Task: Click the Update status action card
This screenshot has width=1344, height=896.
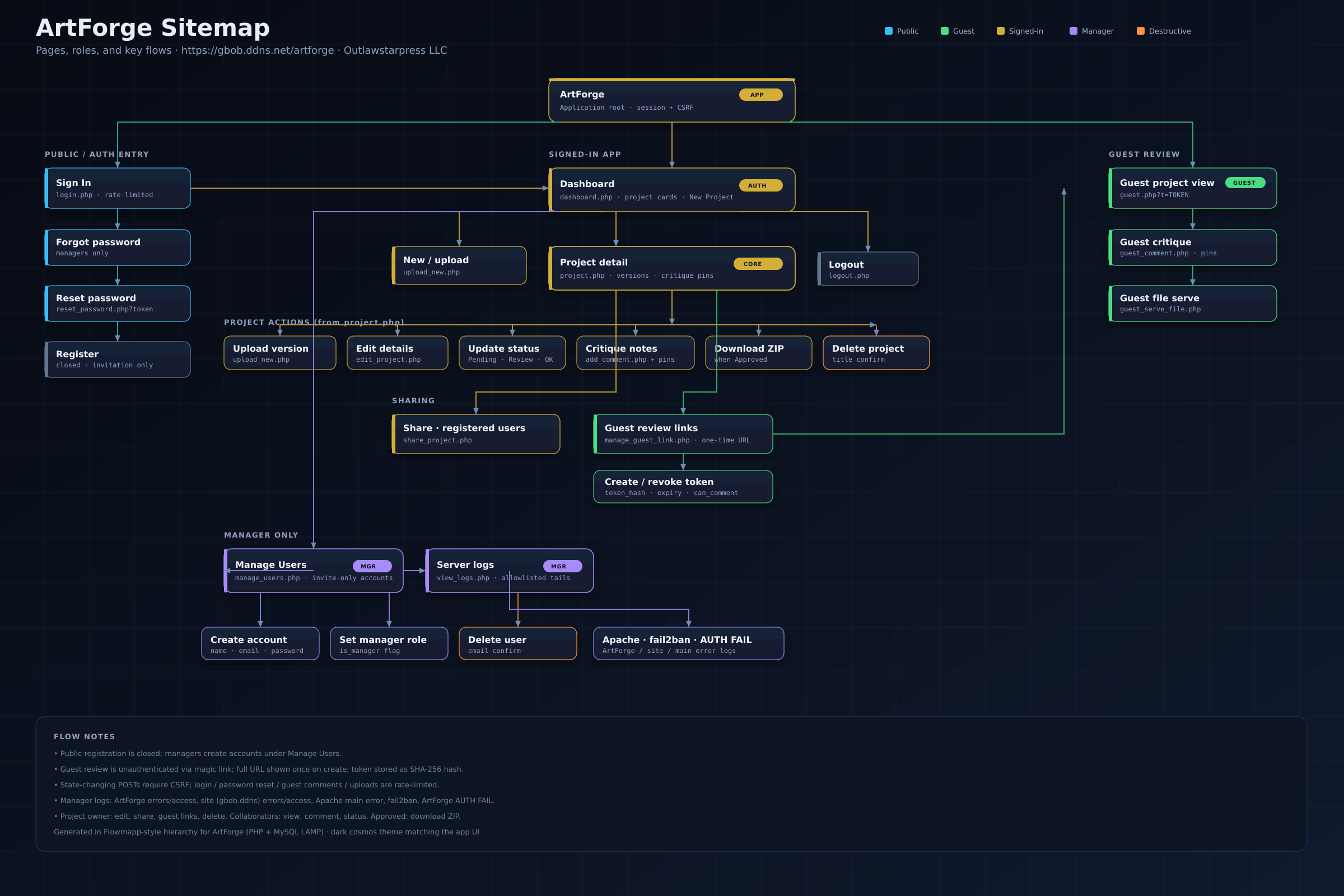Action: (x=512, y=353)
